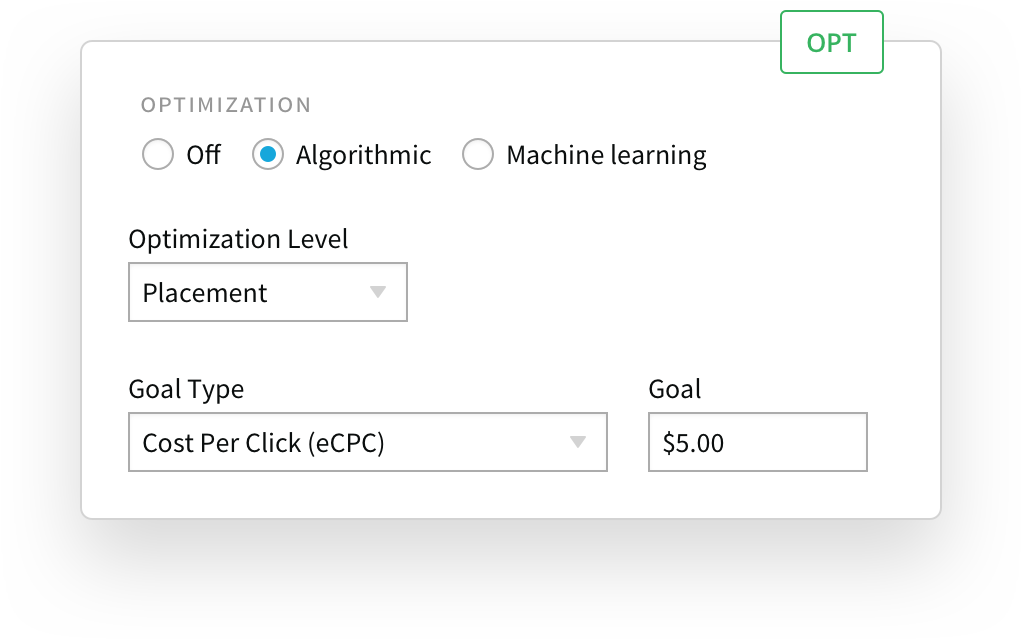Expand the Cost Per Click (eCPC) dropdown
Image resolution: width=1022 pixels, height=640 pixels.
pos(368,442)
